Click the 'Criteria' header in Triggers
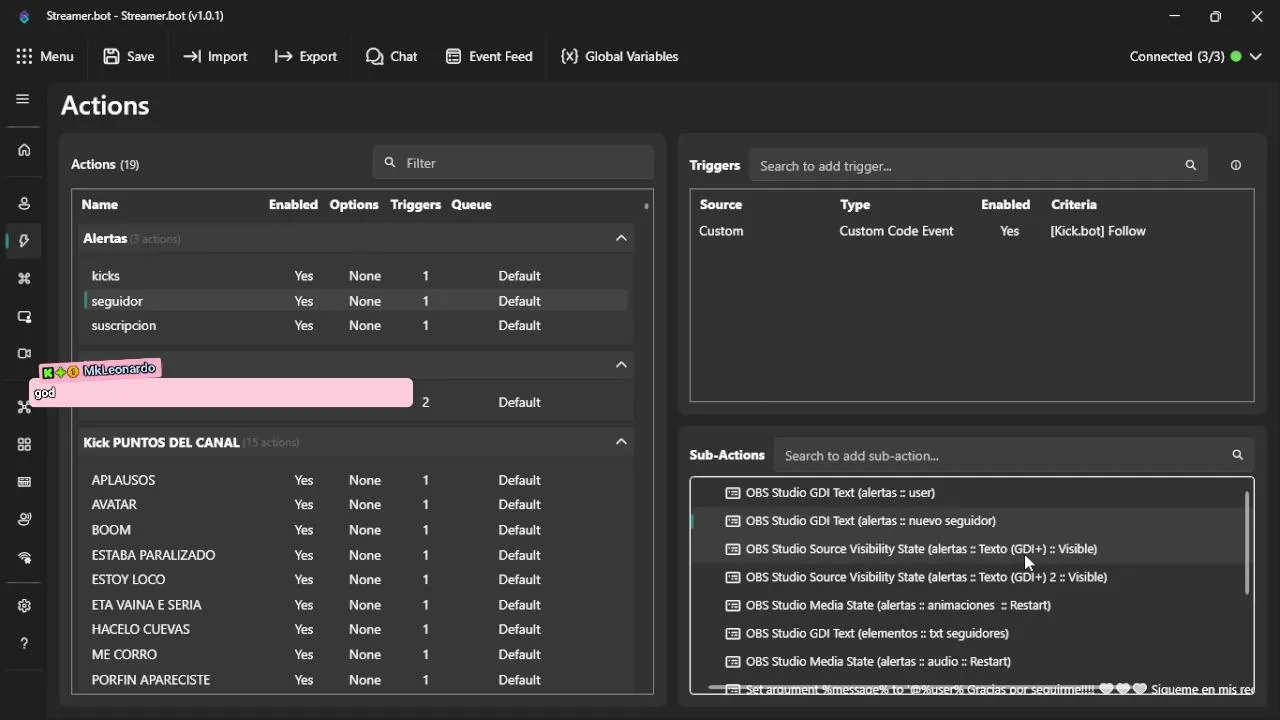1280x720 pixels. 1074,205
